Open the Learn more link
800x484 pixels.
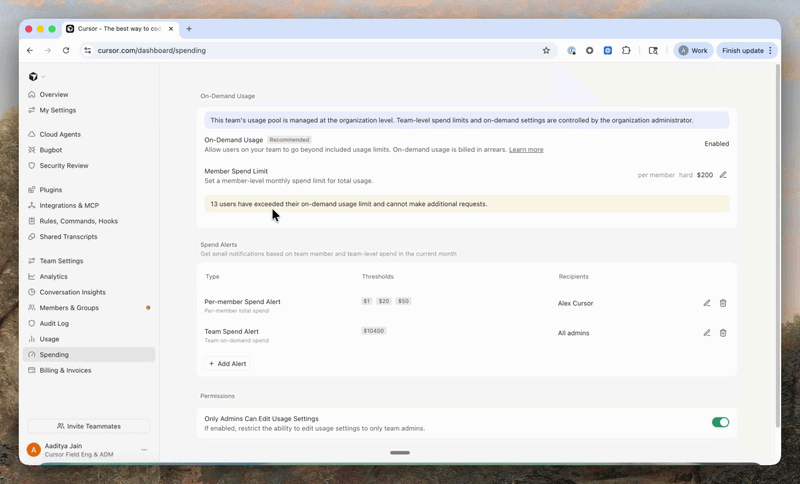pos(526,149)
